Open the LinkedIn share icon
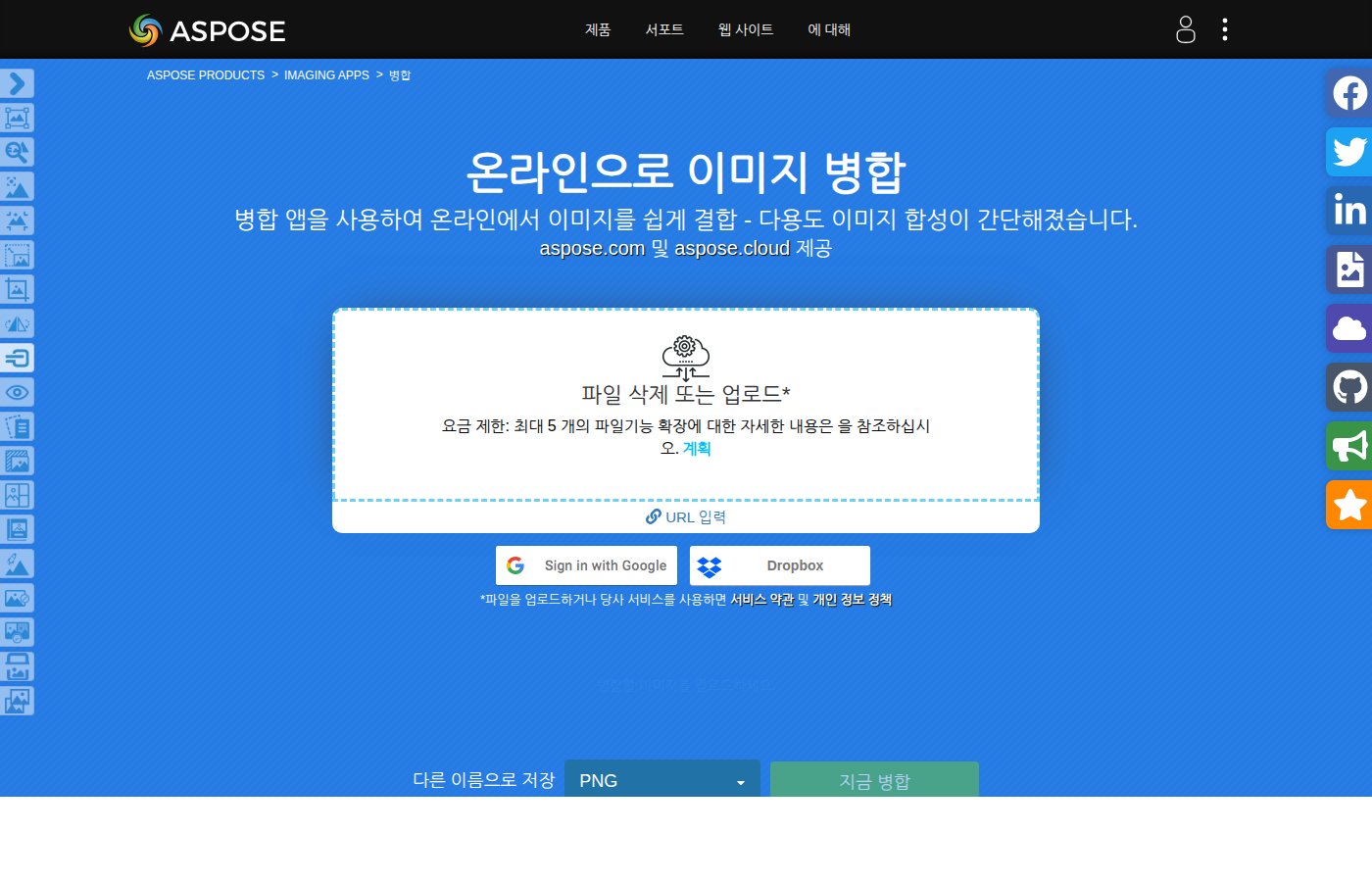The width and height of the screenshot is (1372, 882). [x=1348, y=211]
